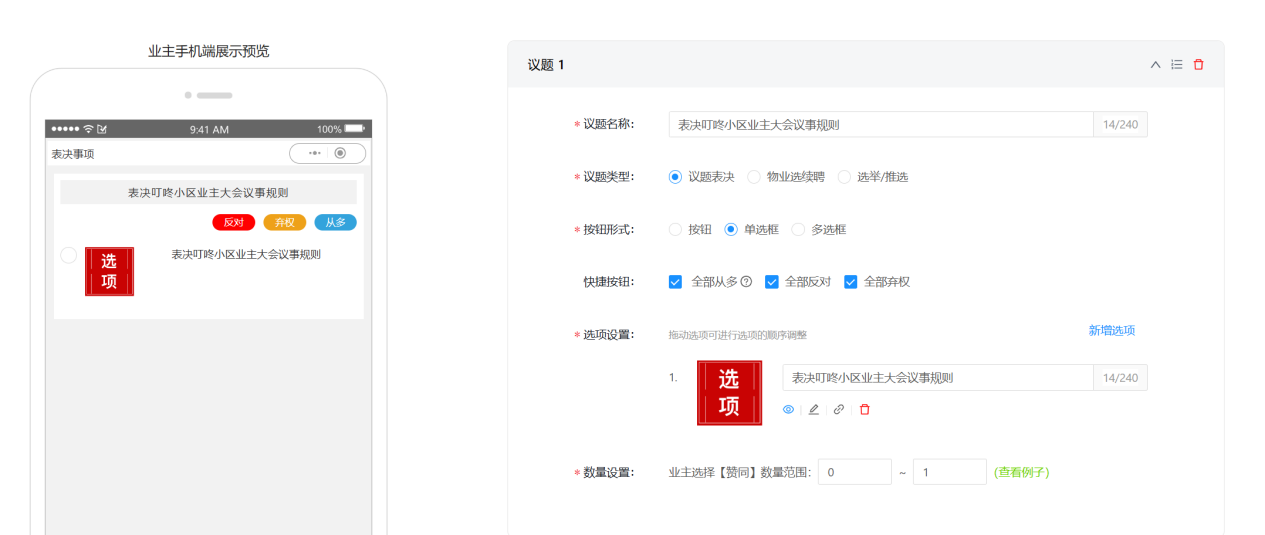The height and width of the screenshot is (535, 1265).
Task: Click the three-dot menu in phone preview
Action: pos(314,153)
